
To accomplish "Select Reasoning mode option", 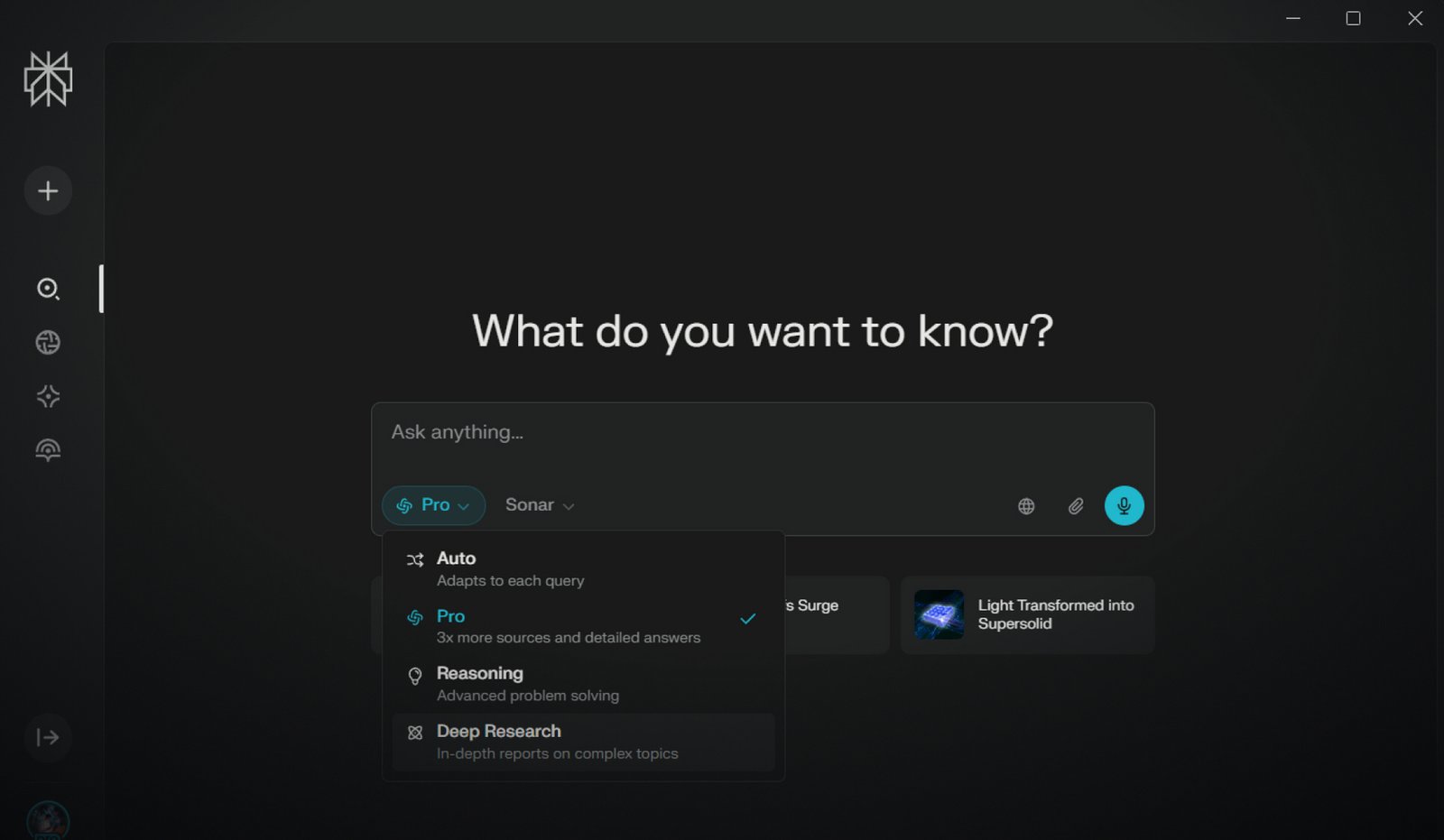I will point(584,684).
